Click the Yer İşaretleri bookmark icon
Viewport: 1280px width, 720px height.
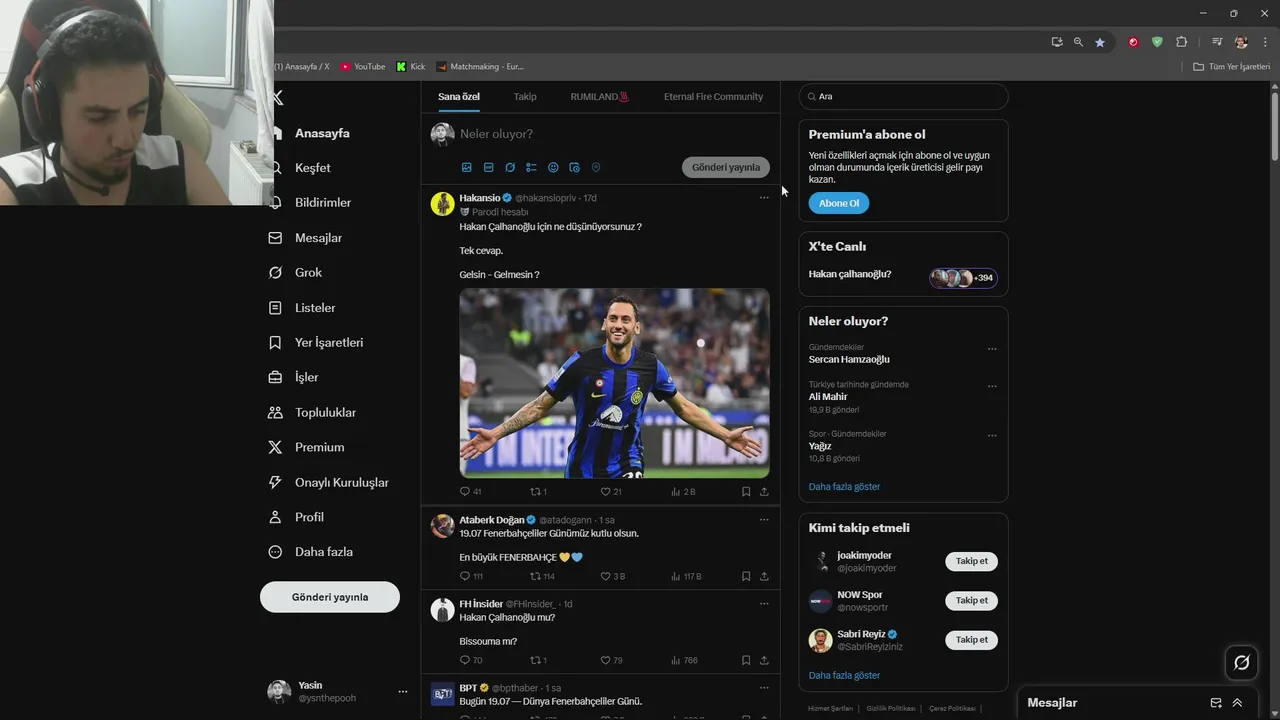click(275, 342)
